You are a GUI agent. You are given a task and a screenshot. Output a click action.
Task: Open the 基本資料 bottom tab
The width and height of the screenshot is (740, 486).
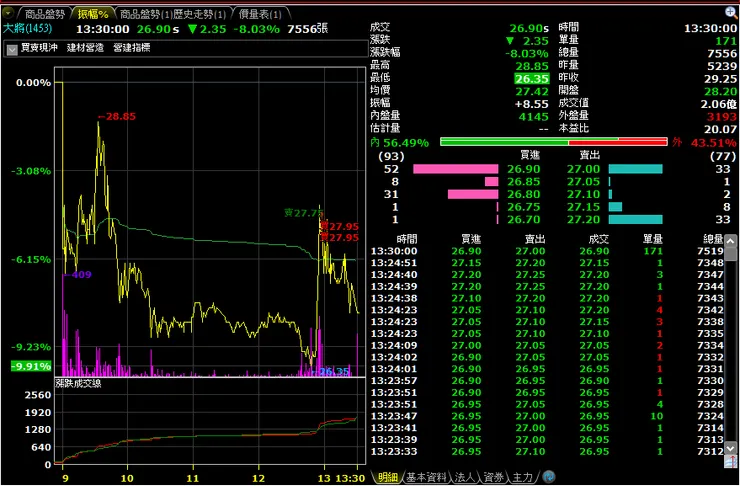coord(426,477)
